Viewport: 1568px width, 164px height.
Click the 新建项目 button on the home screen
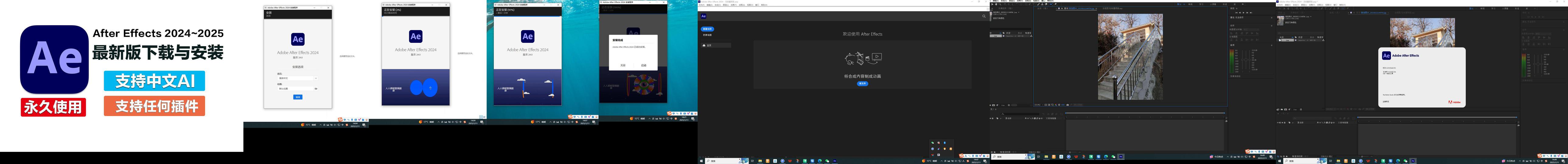pos(707,29)
